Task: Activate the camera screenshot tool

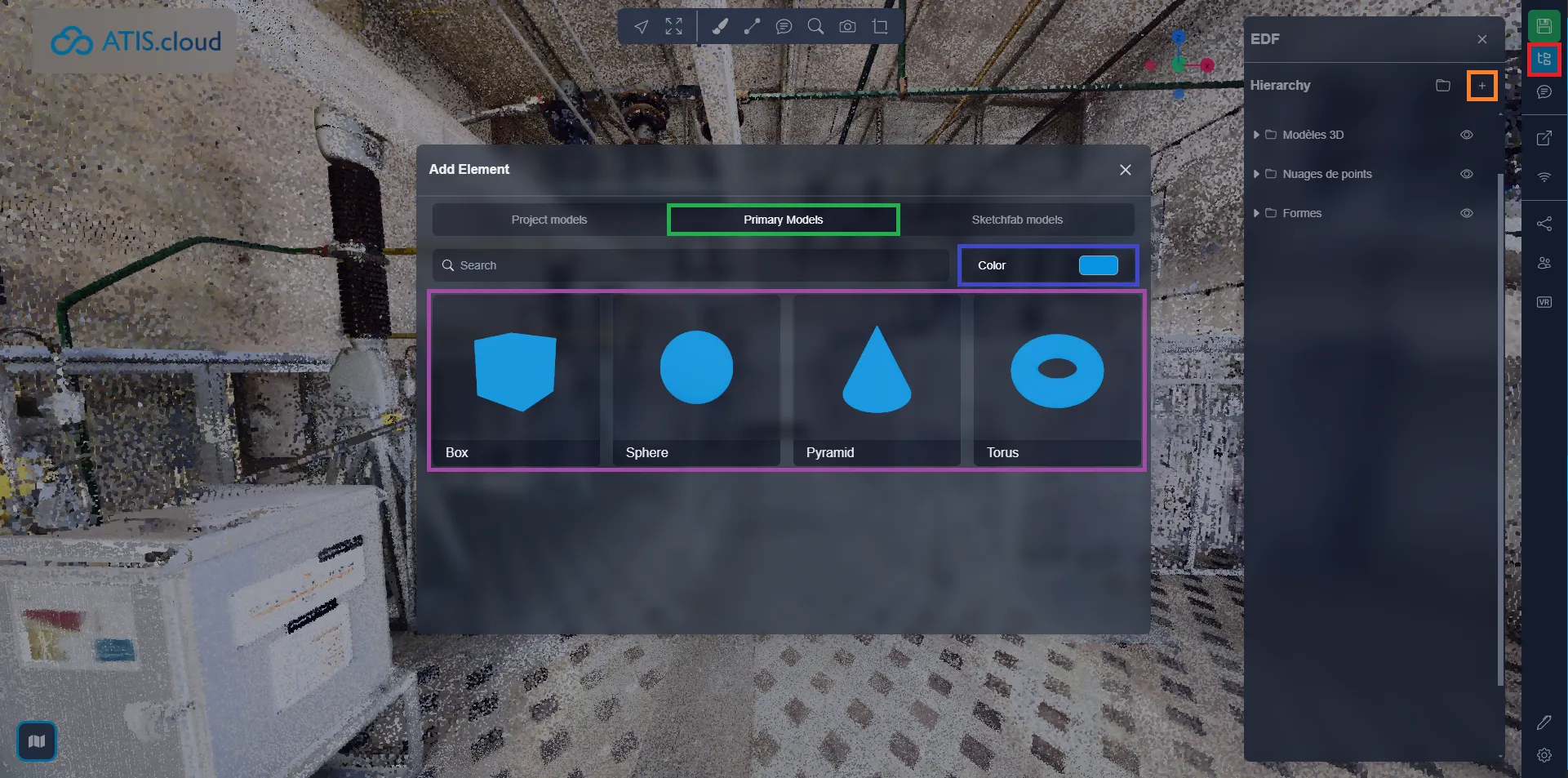Action: 846,26
